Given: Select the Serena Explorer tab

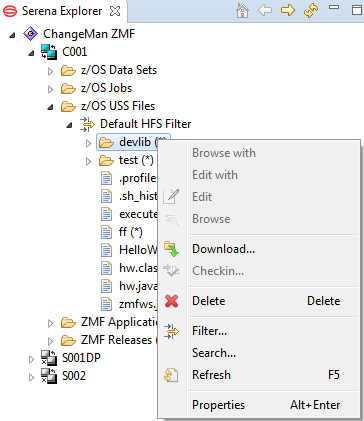Looking at the screenshot, I should tap(62, 11).
